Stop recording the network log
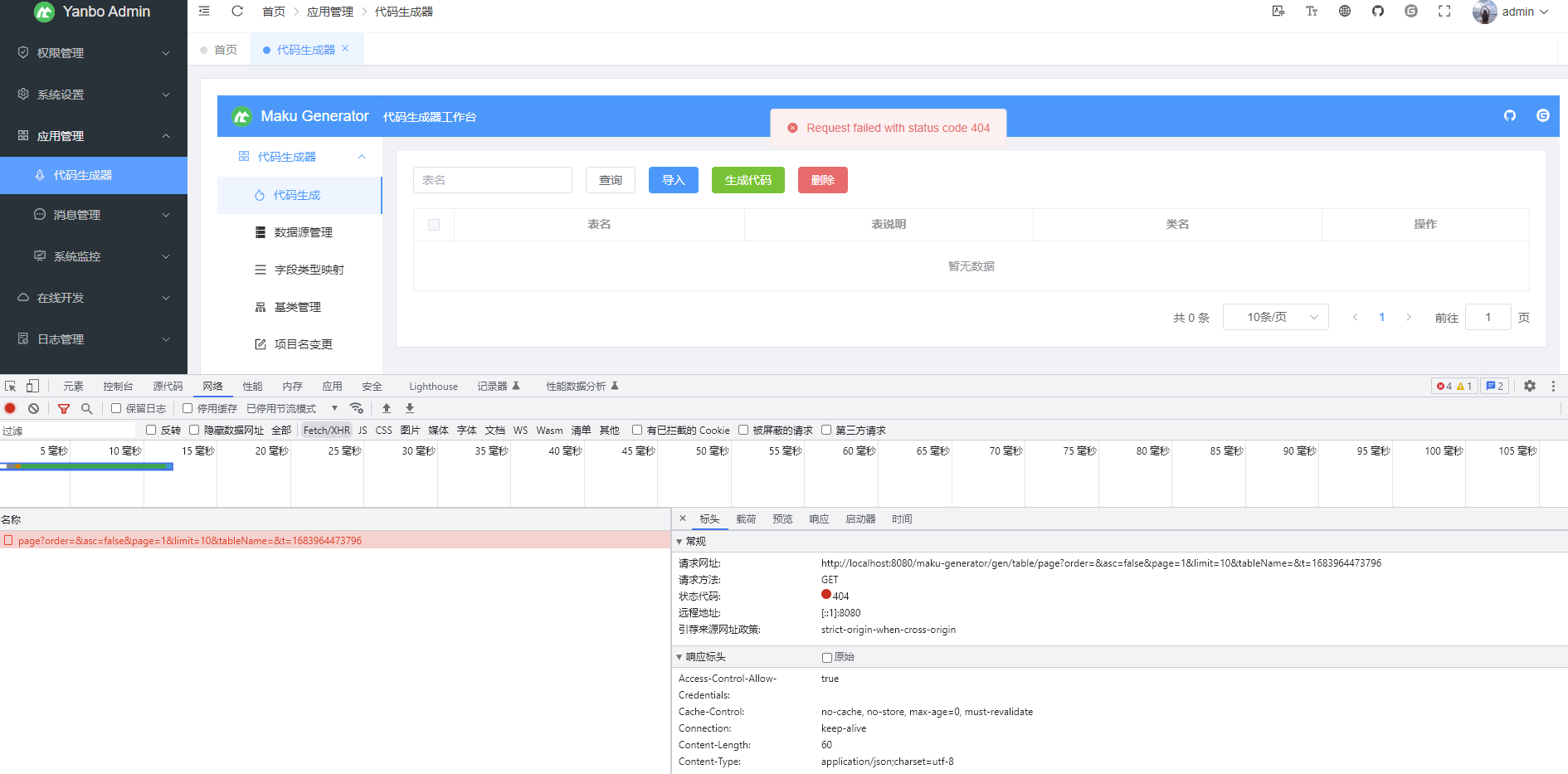The height and width of the screenshot is (774, 1568). [x=11, y=408]
